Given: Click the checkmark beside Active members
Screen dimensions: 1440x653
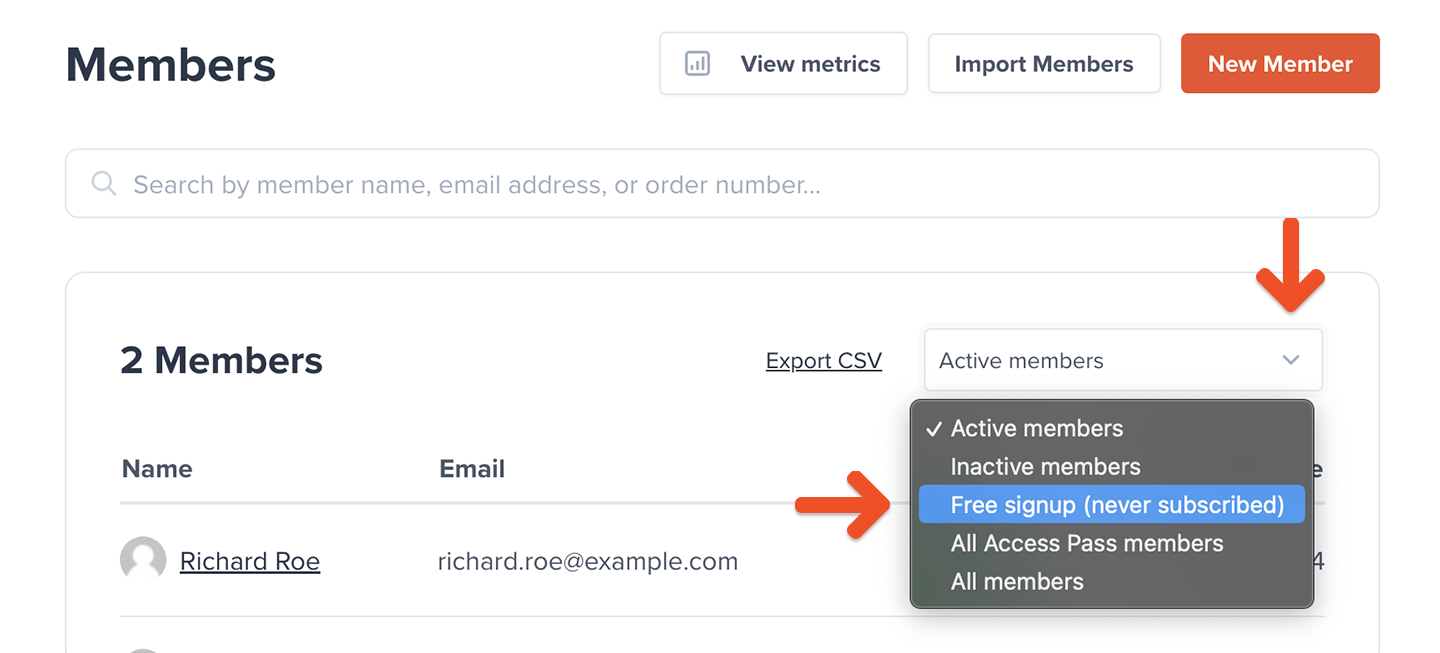Looking at the screenshot, I should point(934,429).
